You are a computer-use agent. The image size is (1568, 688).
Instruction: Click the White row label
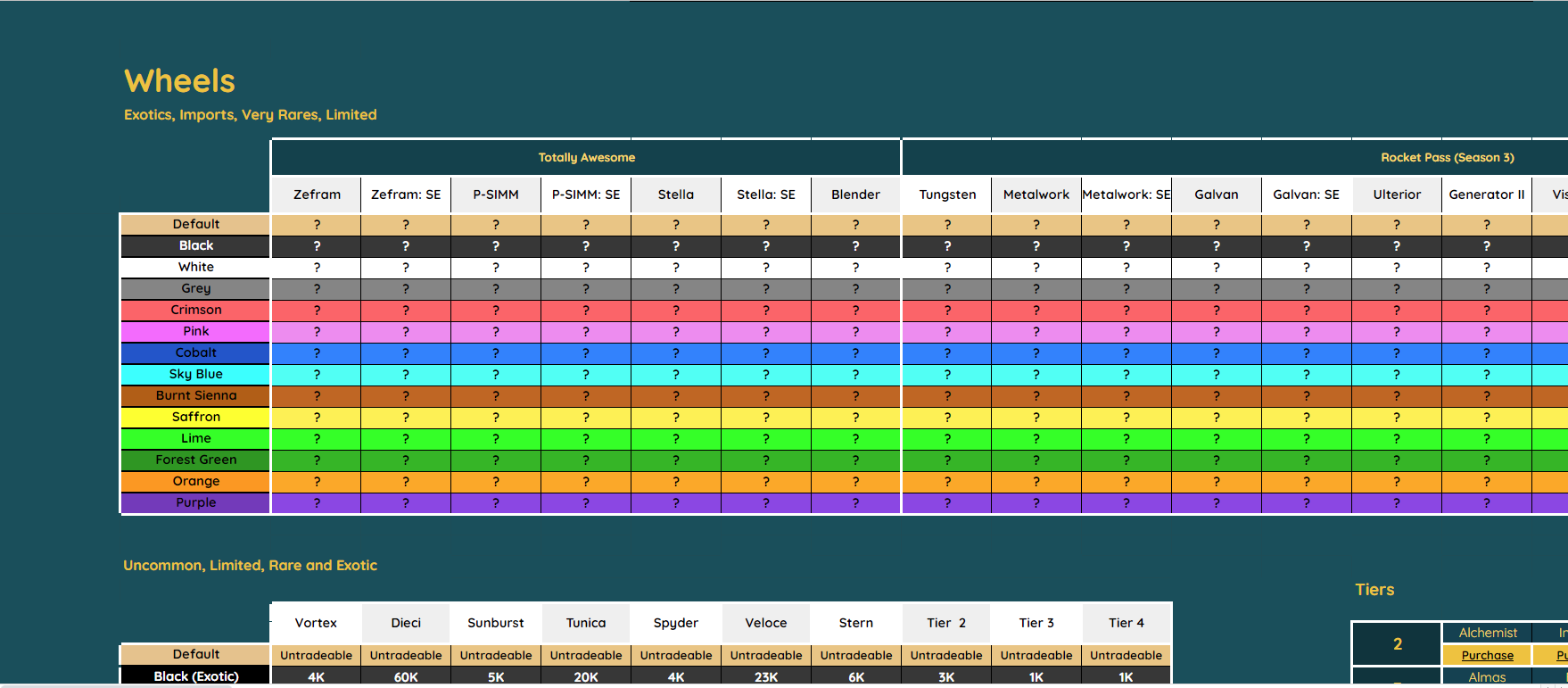click(x=195, y=267)
